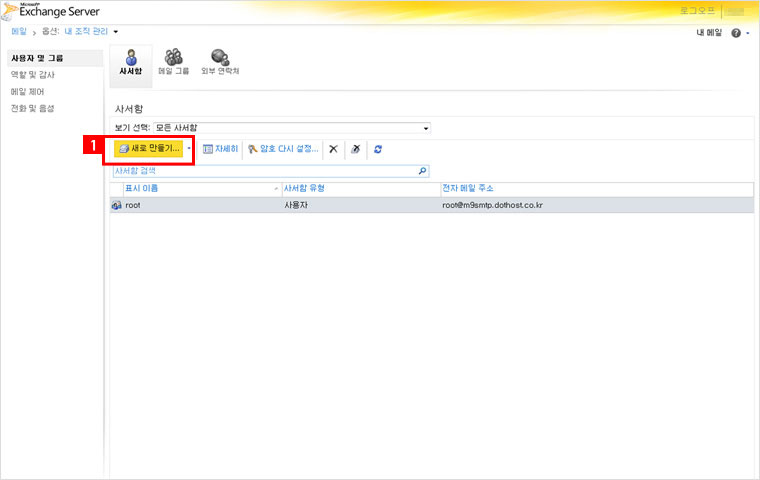Select 역할 및 감사 in the sidebar
This screenshot has width=760, height=480.
click(x=32, y=75)
